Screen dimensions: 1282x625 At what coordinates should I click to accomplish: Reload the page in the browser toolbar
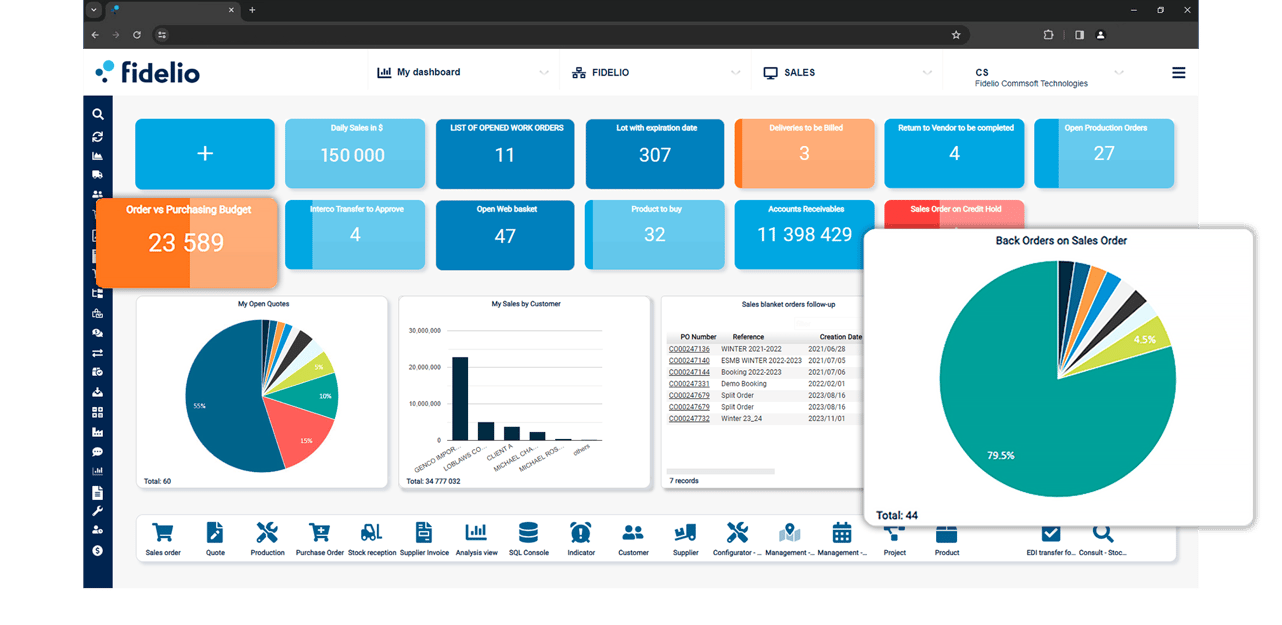[137, 35]
